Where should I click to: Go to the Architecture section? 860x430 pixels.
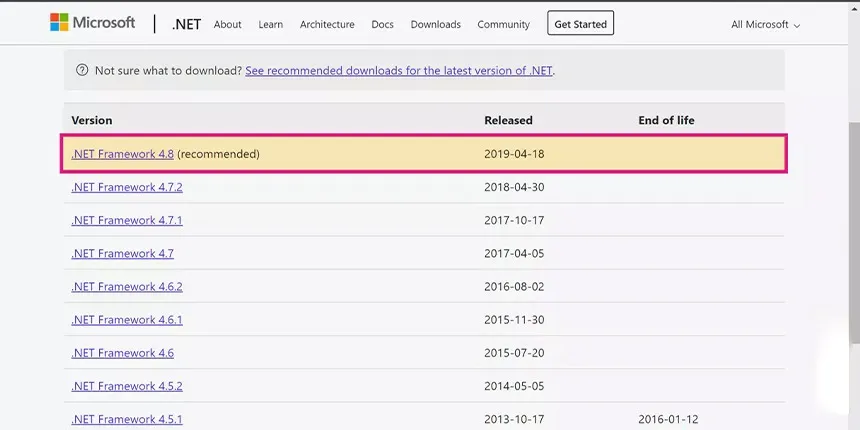click(x=327, y=24)
